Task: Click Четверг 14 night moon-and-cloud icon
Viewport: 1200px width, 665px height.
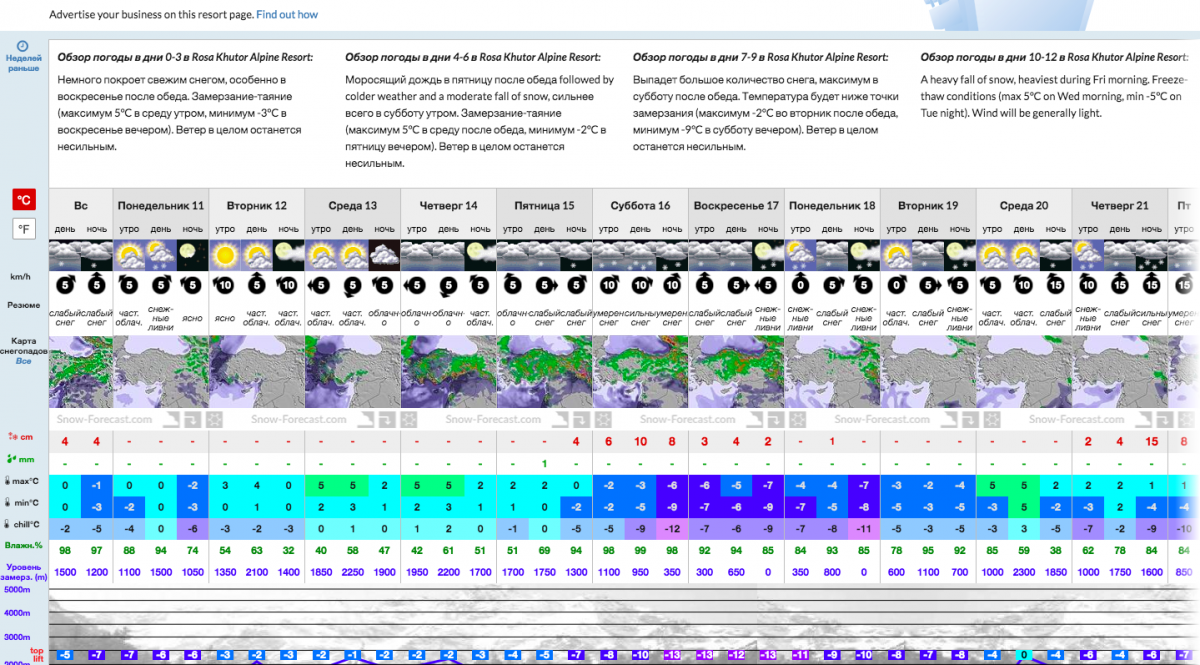Action: tap(480, 254)
